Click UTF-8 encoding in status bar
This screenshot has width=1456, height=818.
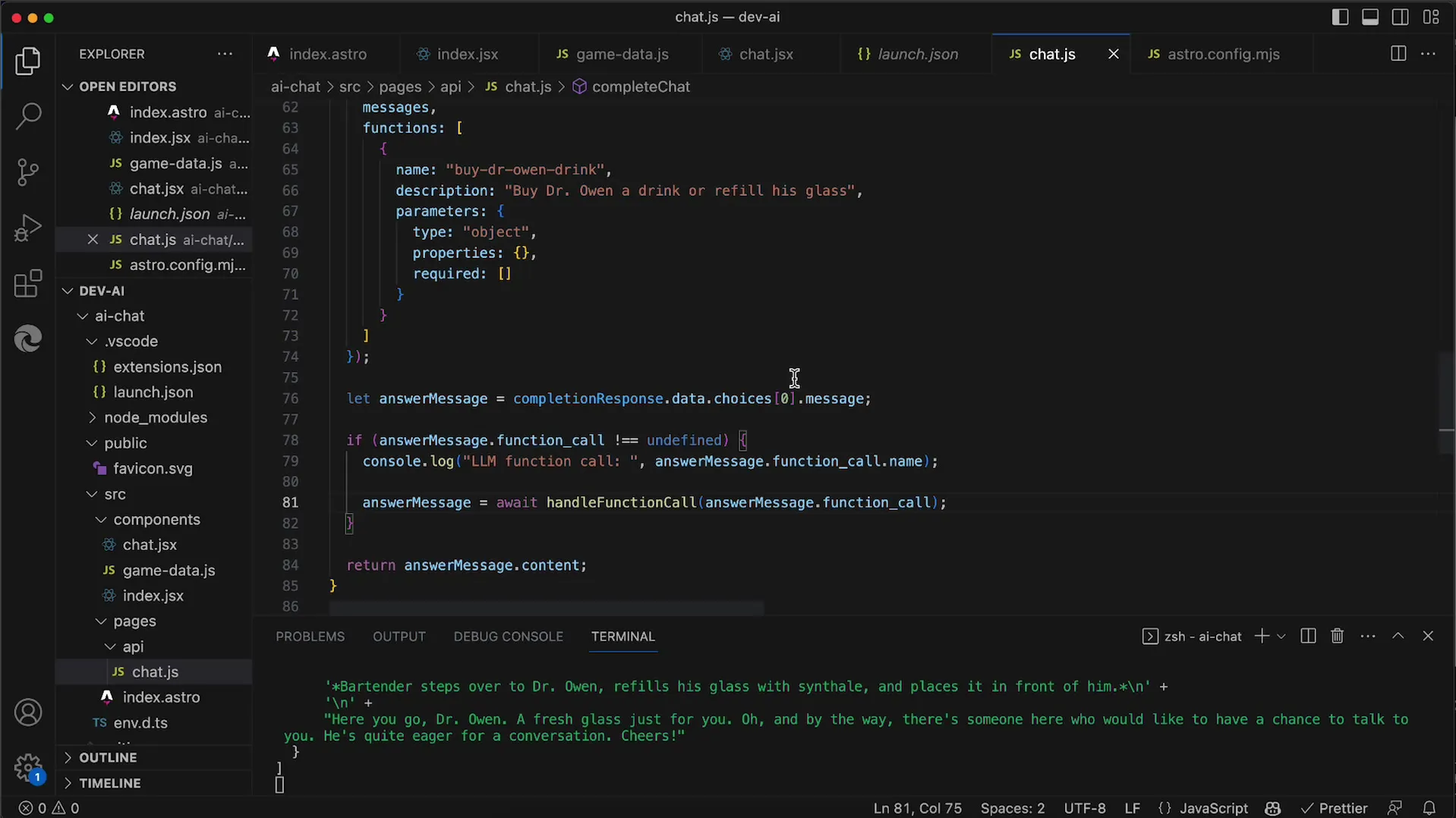pos(1085,808)
